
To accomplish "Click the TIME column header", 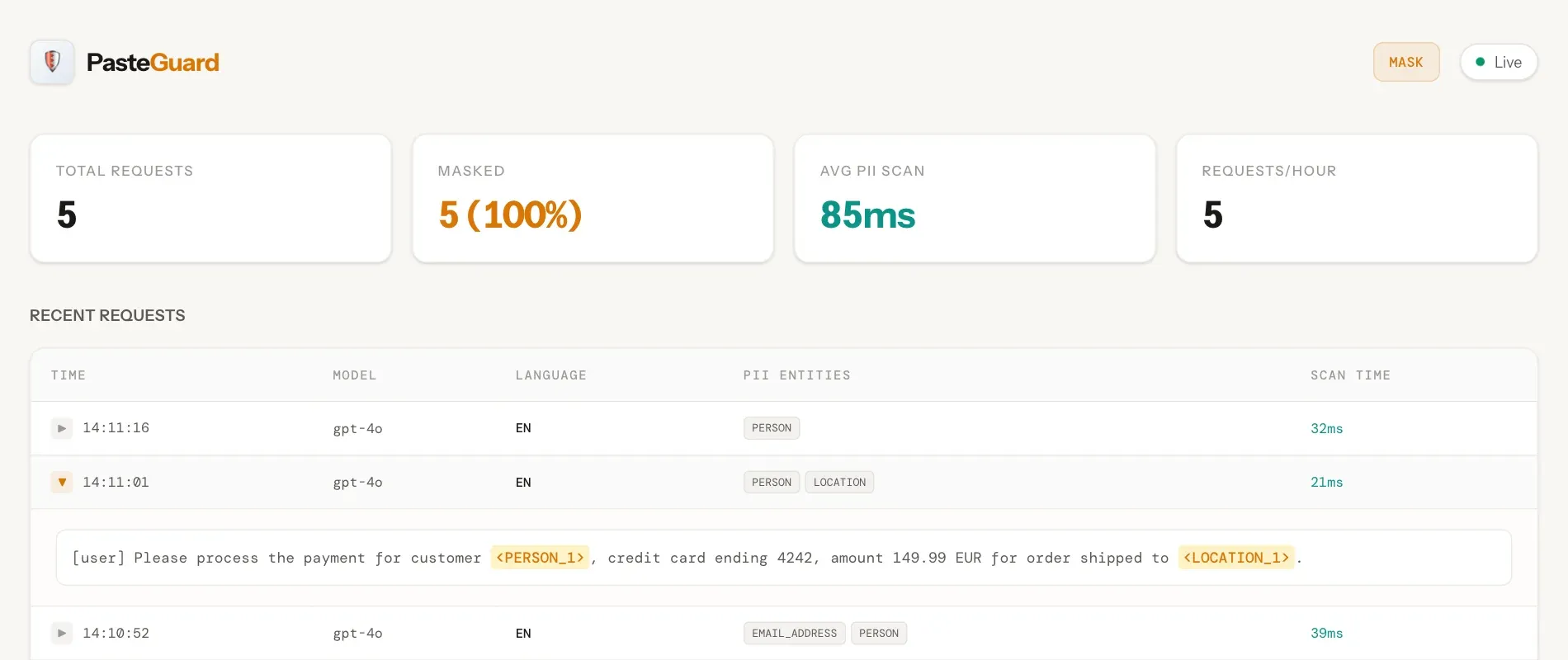I will 68,375.
